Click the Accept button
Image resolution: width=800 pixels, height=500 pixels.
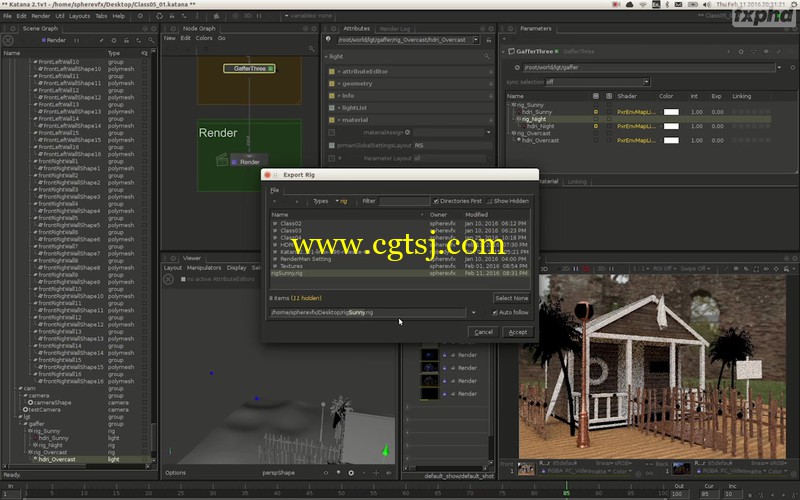(518, 332)
